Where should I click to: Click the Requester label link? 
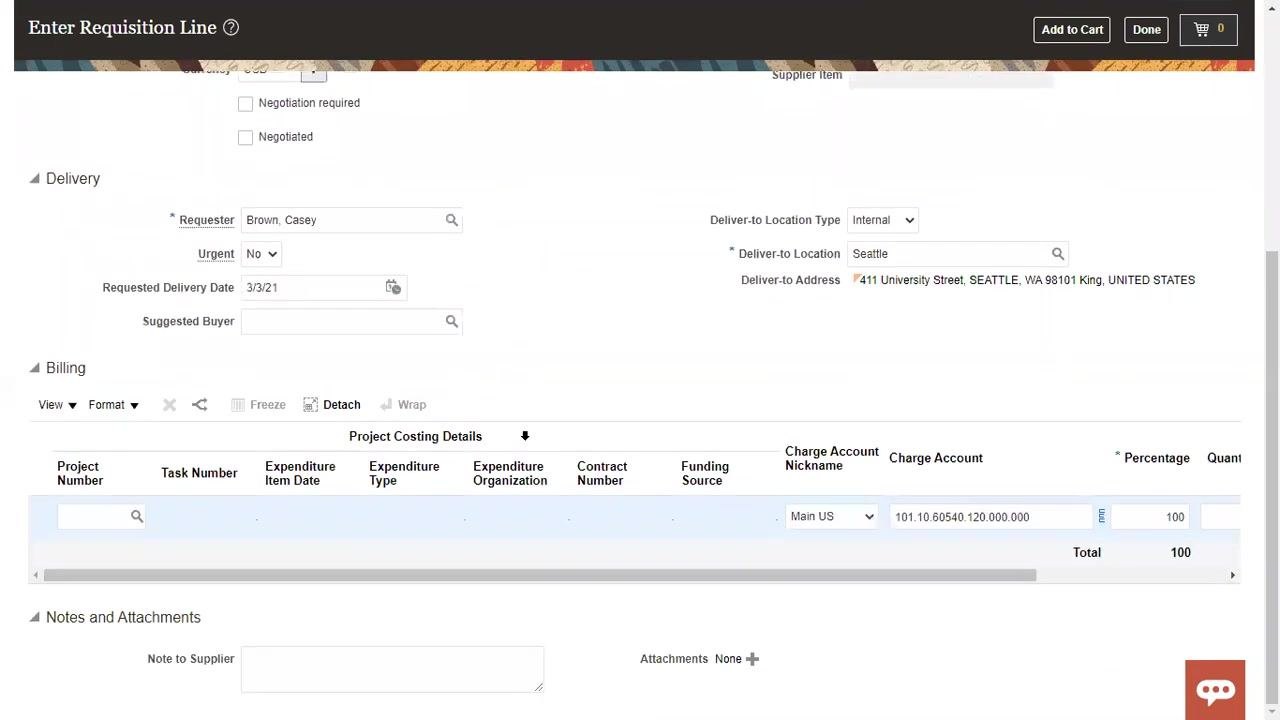[206, 220]
